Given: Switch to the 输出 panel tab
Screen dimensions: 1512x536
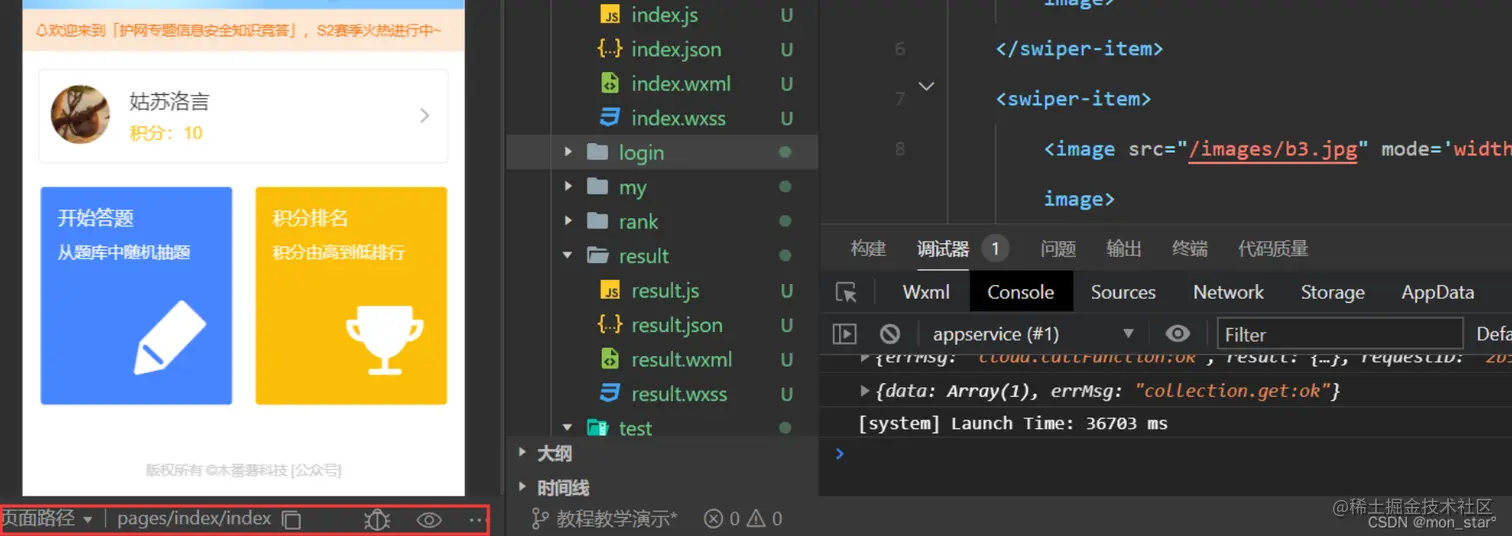Looking at the screenshot, I should point(1124,248).
